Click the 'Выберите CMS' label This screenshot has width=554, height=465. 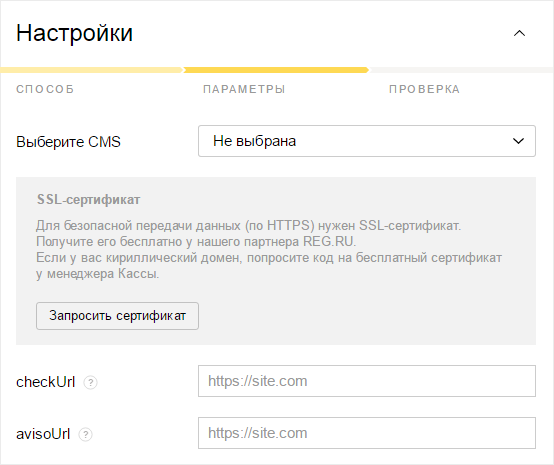point(69,142)
